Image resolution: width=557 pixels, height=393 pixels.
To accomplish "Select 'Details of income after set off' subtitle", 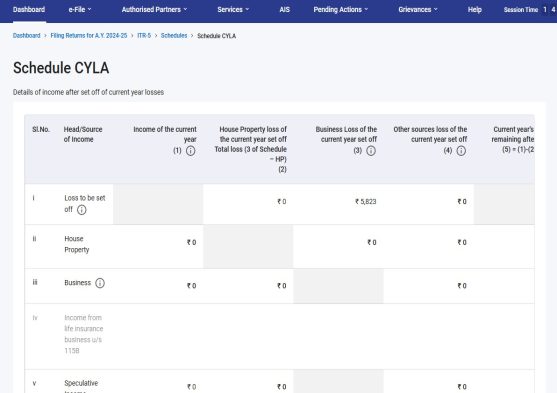I will coord(88,92).
